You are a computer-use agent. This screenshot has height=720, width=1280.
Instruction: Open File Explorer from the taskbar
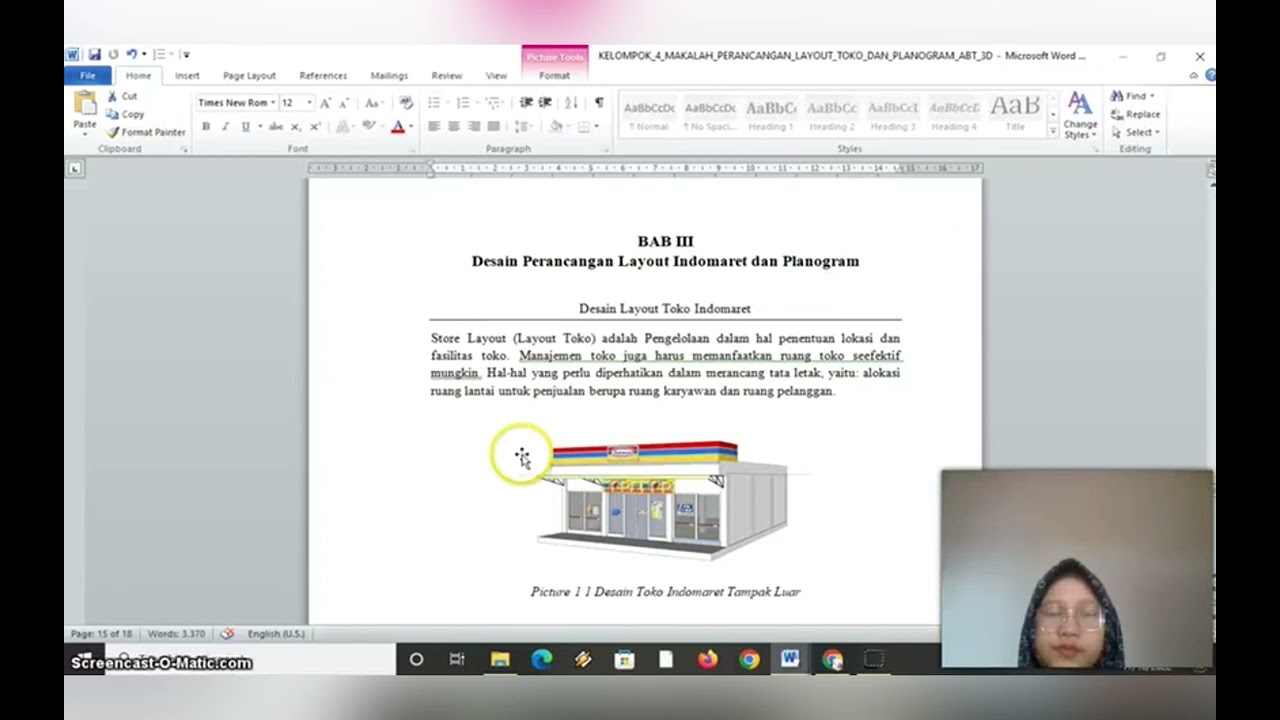pos(500,659)
